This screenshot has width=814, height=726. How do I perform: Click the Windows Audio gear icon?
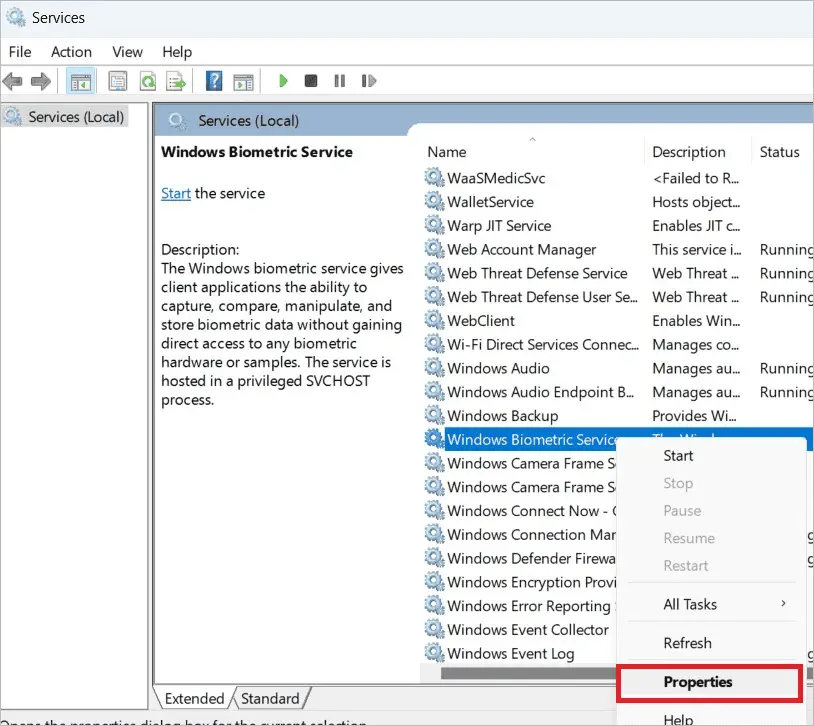[434, 368]
